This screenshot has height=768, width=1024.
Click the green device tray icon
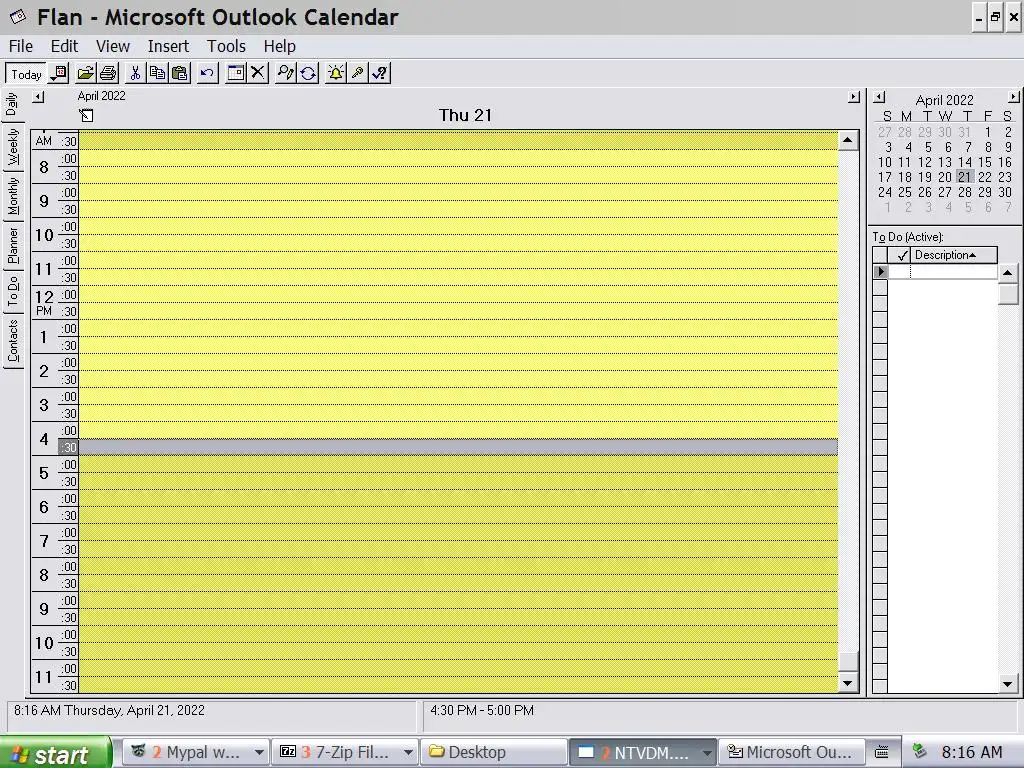(920, 751)
